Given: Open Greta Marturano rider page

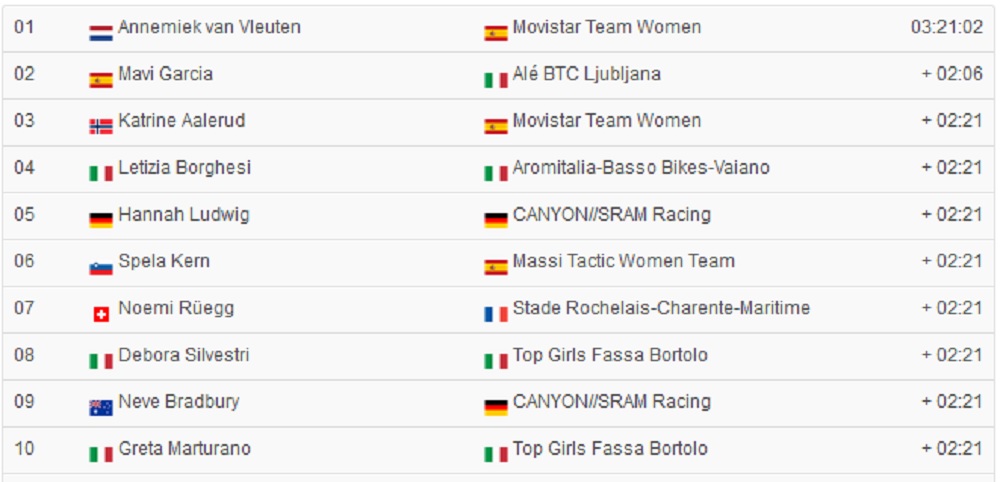Looking at the screenshot, I should click(184, 448).
